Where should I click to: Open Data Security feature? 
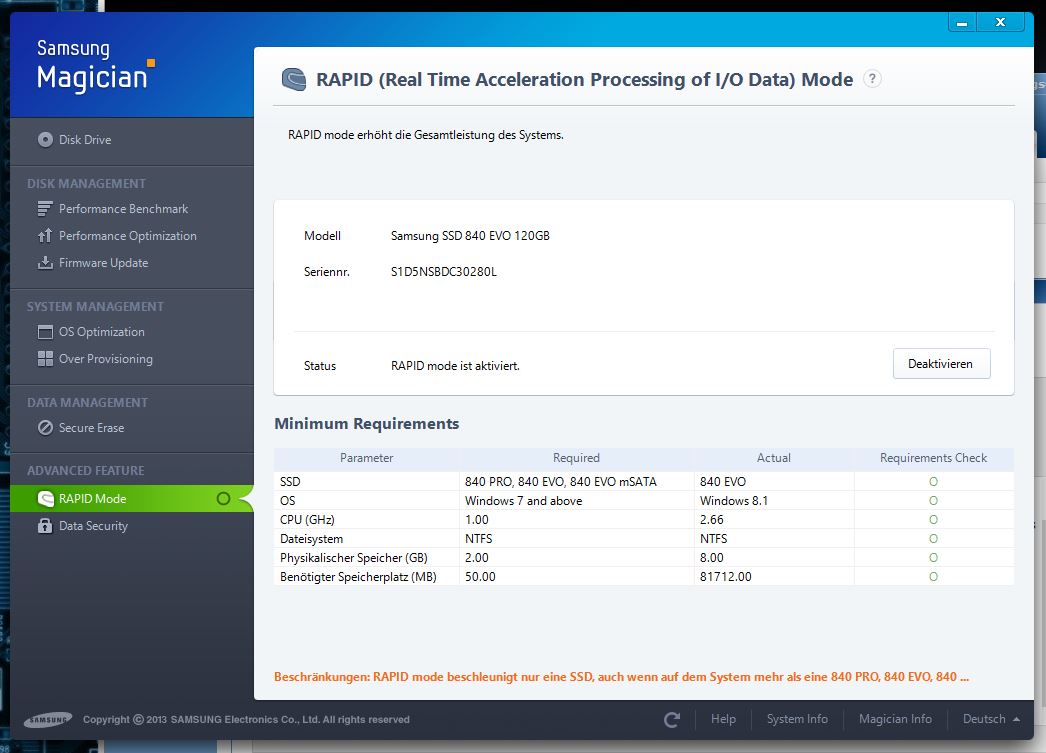[93, 526]
